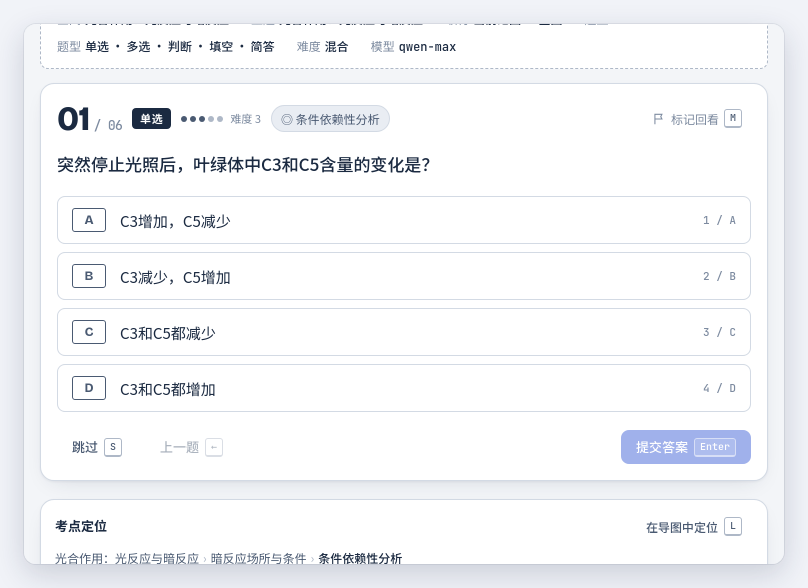Click 填空 in question types list
Viewport: 808px width, 588px height.
click(221, 47)
